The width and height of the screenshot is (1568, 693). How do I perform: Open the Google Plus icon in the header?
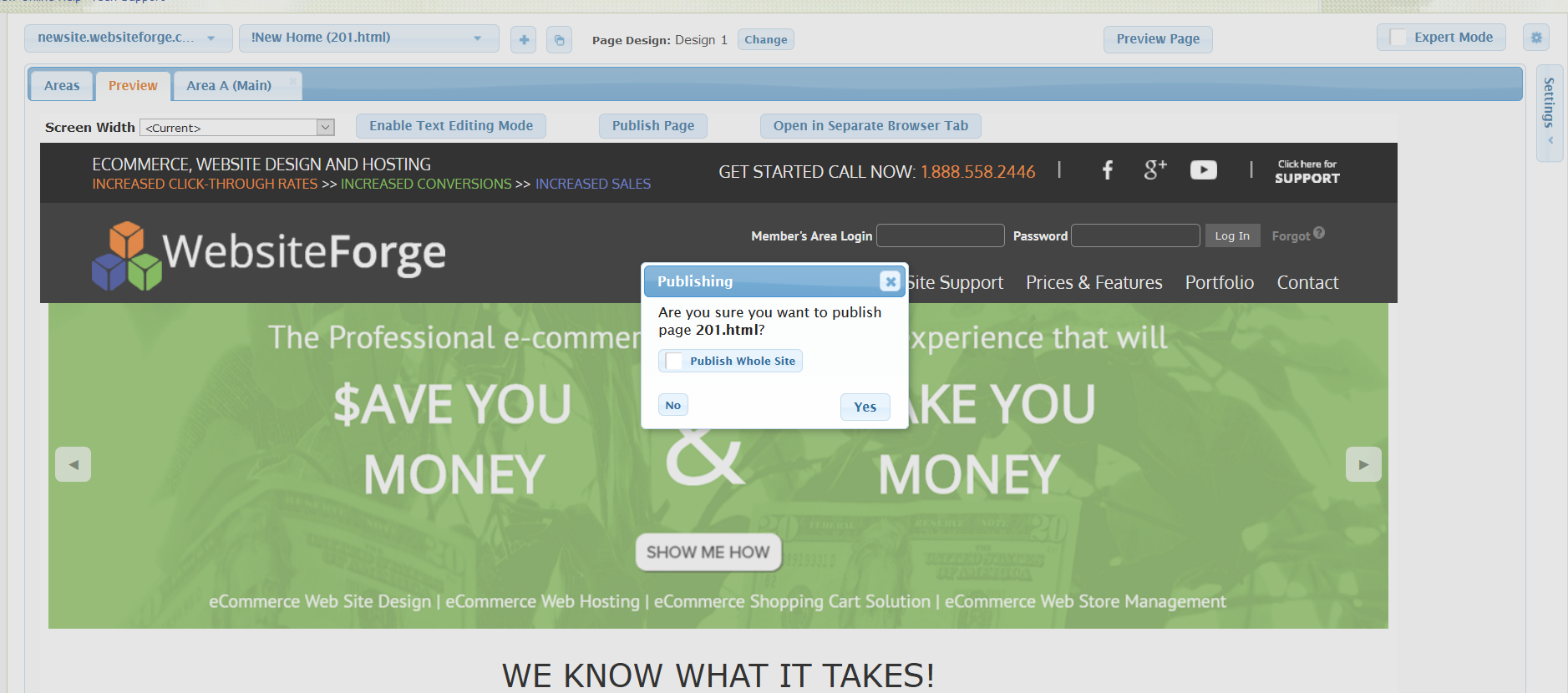(1155, 169)
